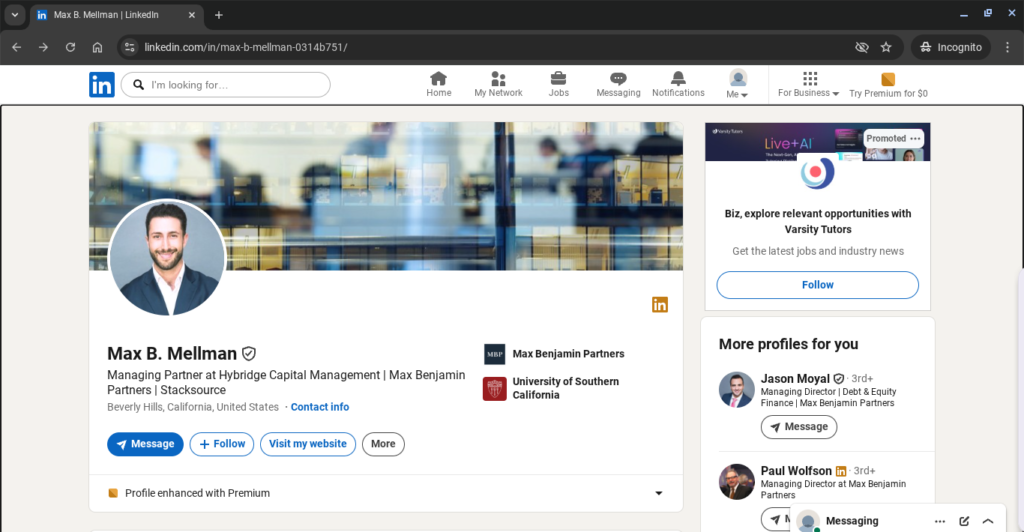
Task: Click the address bar URL
Action: click(246, 47)
